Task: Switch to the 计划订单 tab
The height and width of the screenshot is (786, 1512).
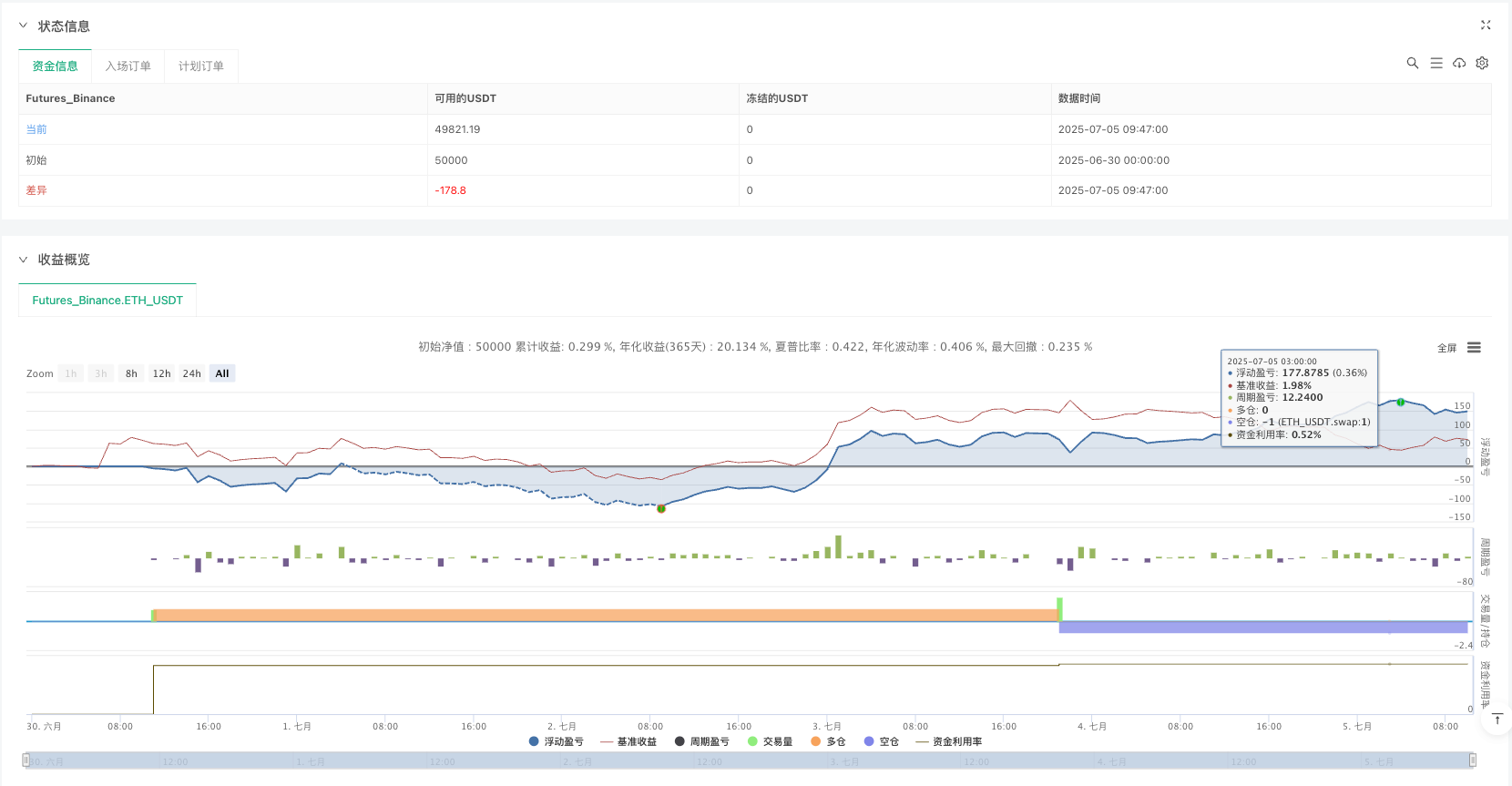Action: pos(200,66)
